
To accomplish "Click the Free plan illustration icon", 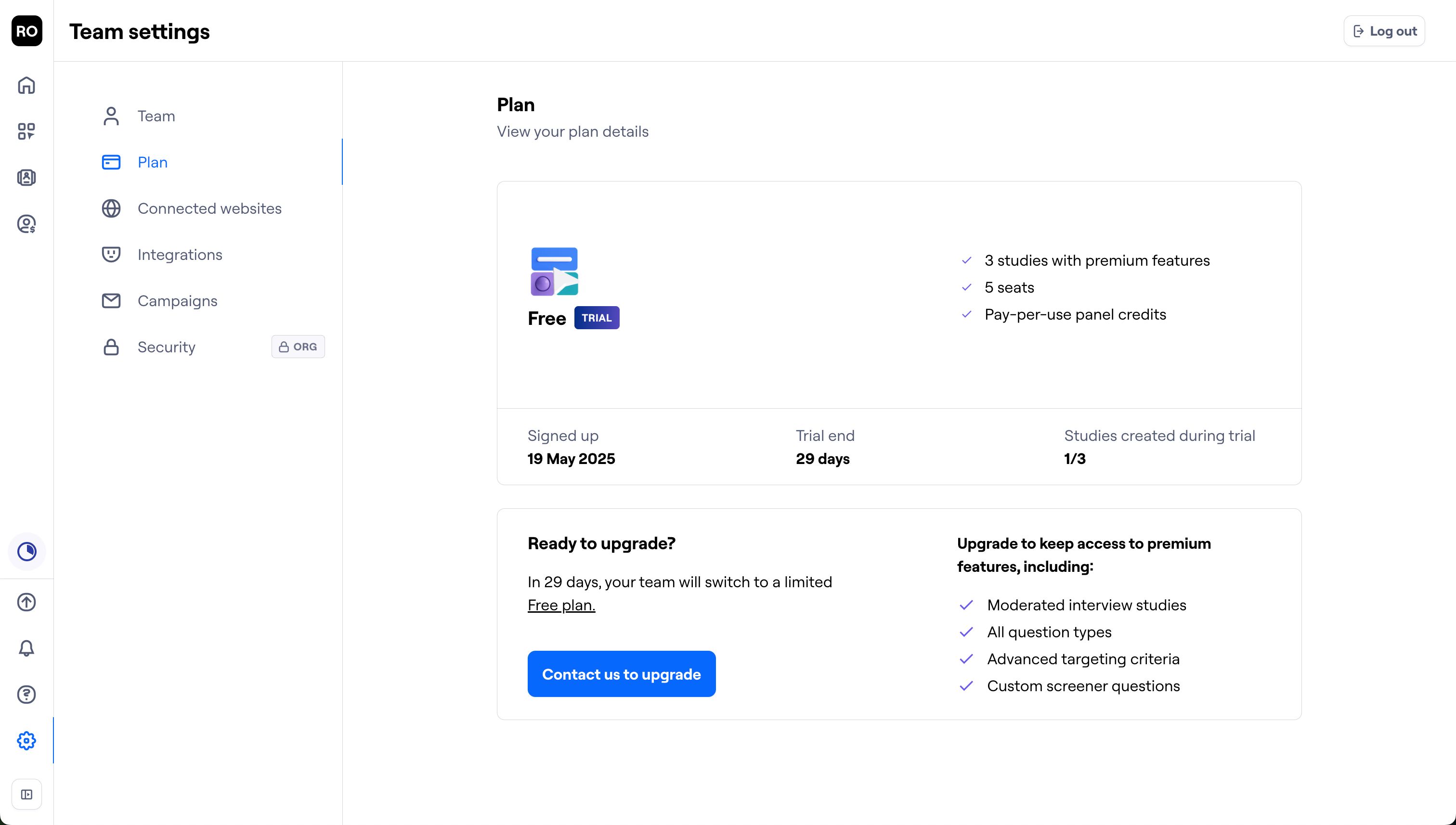I will (554, 271).
